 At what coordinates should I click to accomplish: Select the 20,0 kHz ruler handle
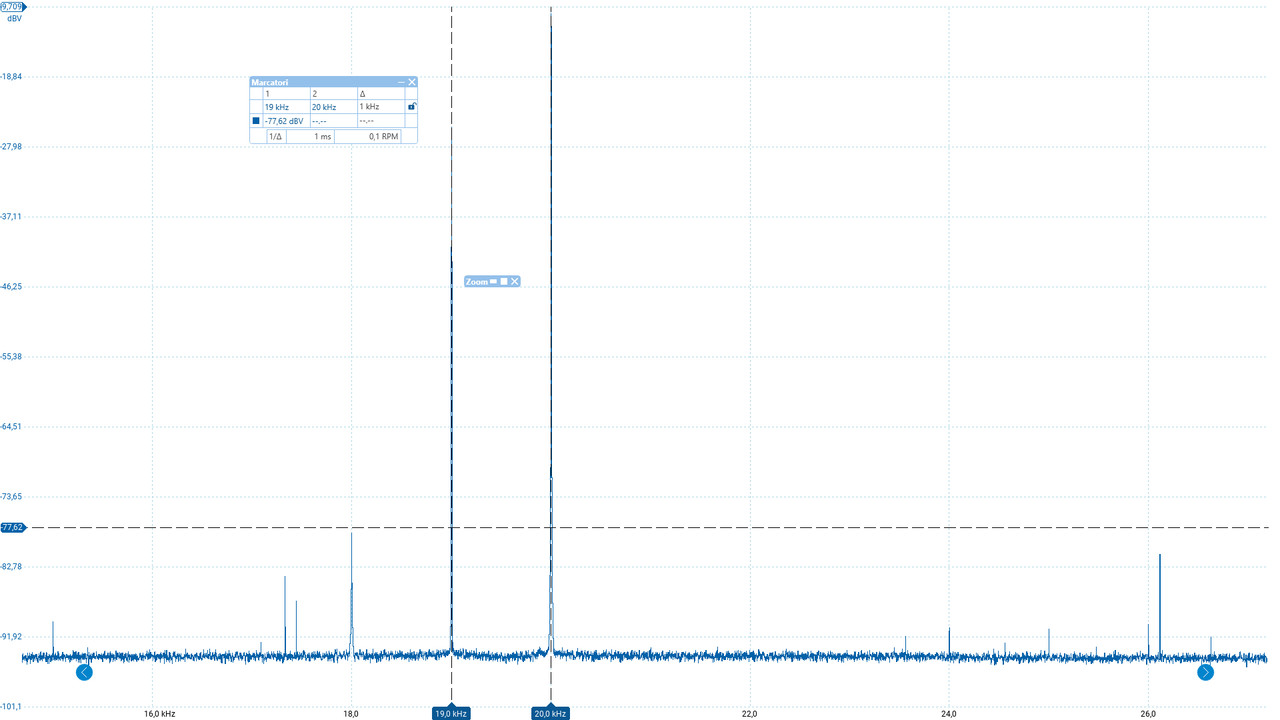point(551,713)
